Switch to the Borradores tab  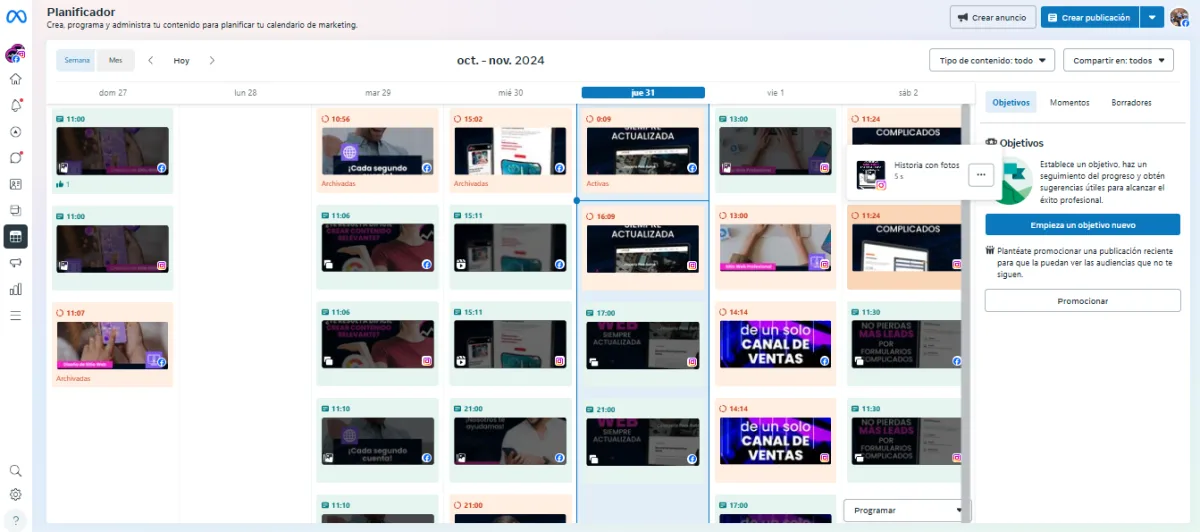tap(1131, 102)
